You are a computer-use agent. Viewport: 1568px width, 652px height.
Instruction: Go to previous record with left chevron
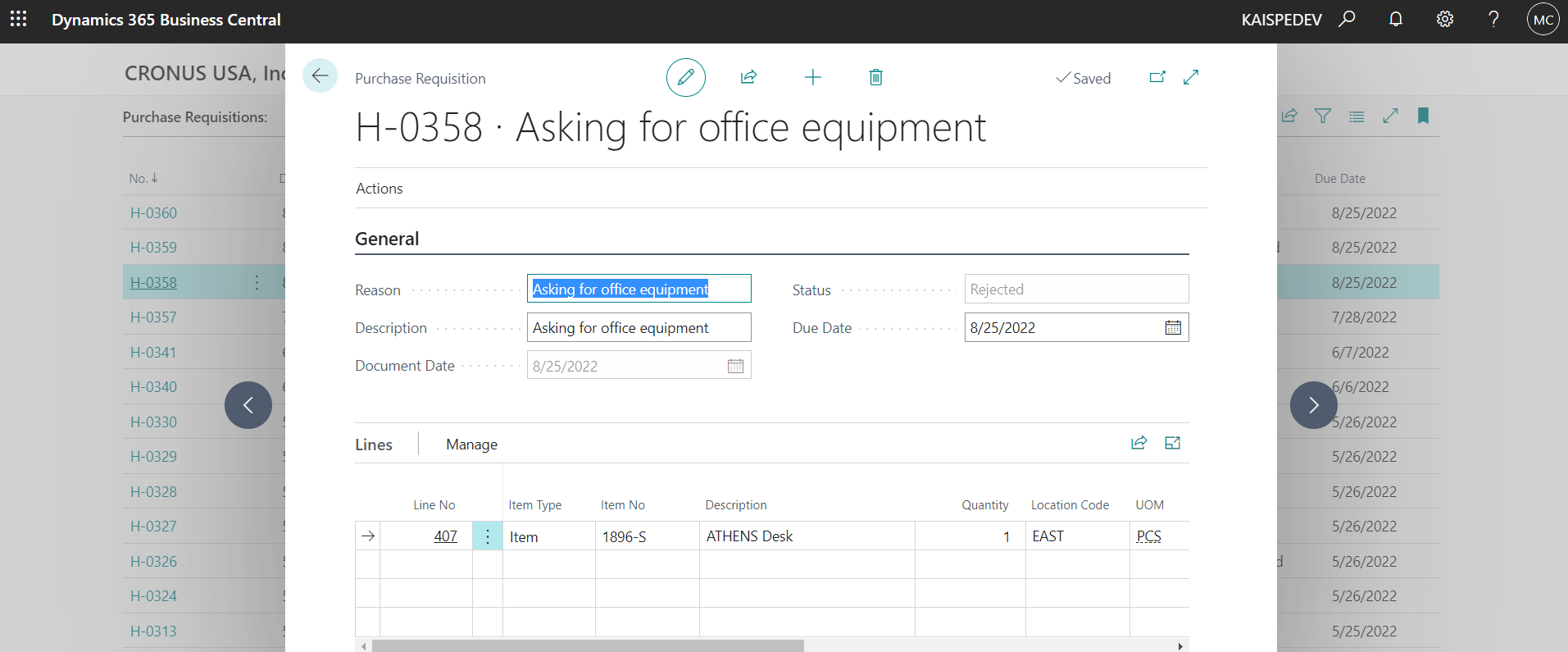click(x=248, y=405)
